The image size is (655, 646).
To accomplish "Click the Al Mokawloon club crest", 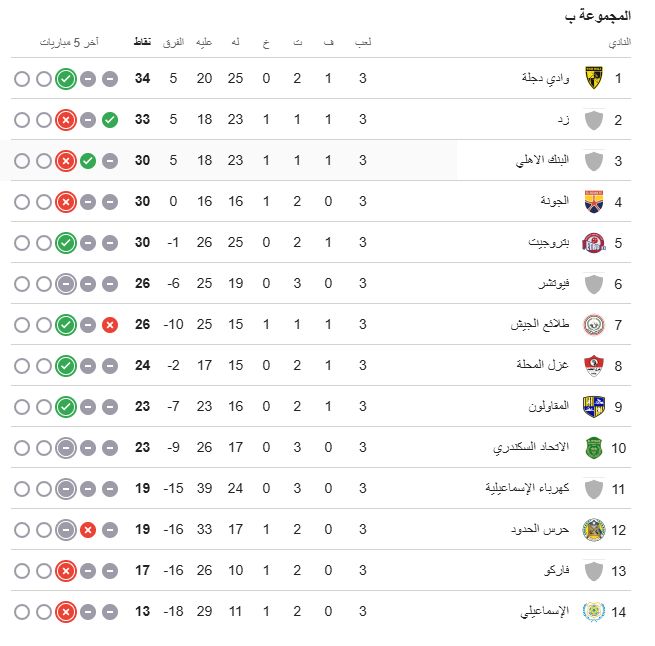I will point(594,406).
